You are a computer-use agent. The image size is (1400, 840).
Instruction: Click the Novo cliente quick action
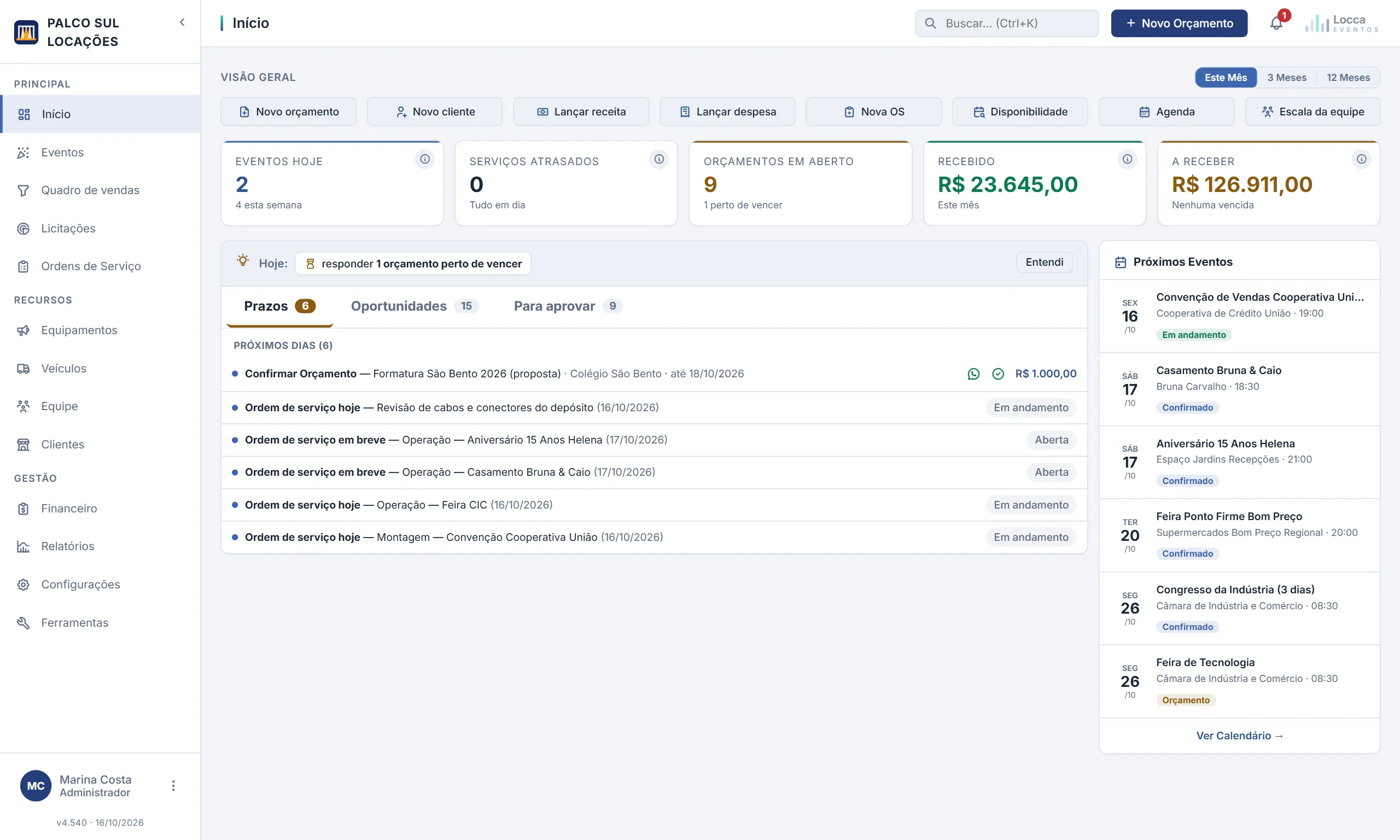point(435,112)
